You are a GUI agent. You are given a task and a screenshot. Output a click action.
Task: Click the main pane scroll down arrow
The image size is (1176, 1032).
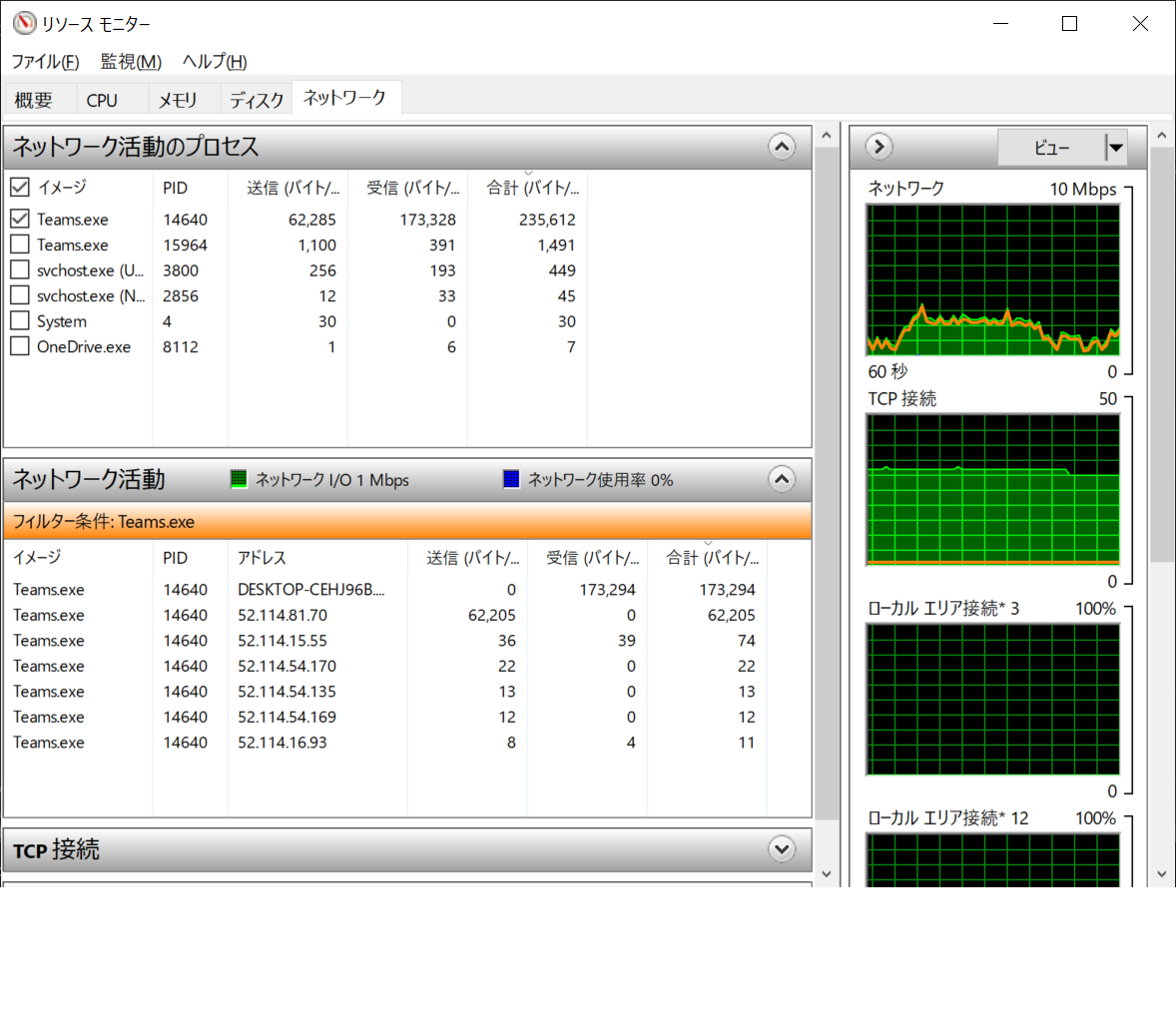pyautogui.click(x=827, y=873)
